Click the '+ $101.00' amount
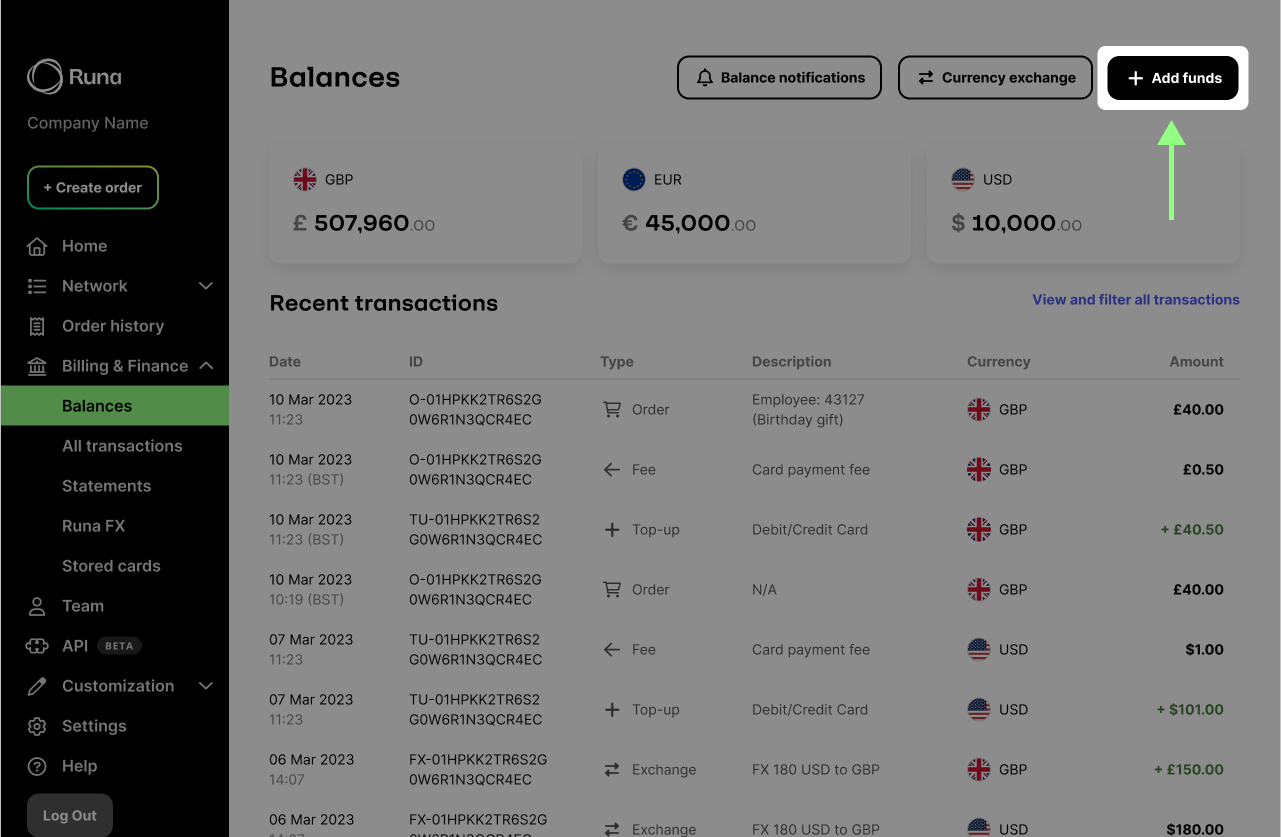Screen dimensions: 1281x837 pyautogui.click(x=1190, y=709)
